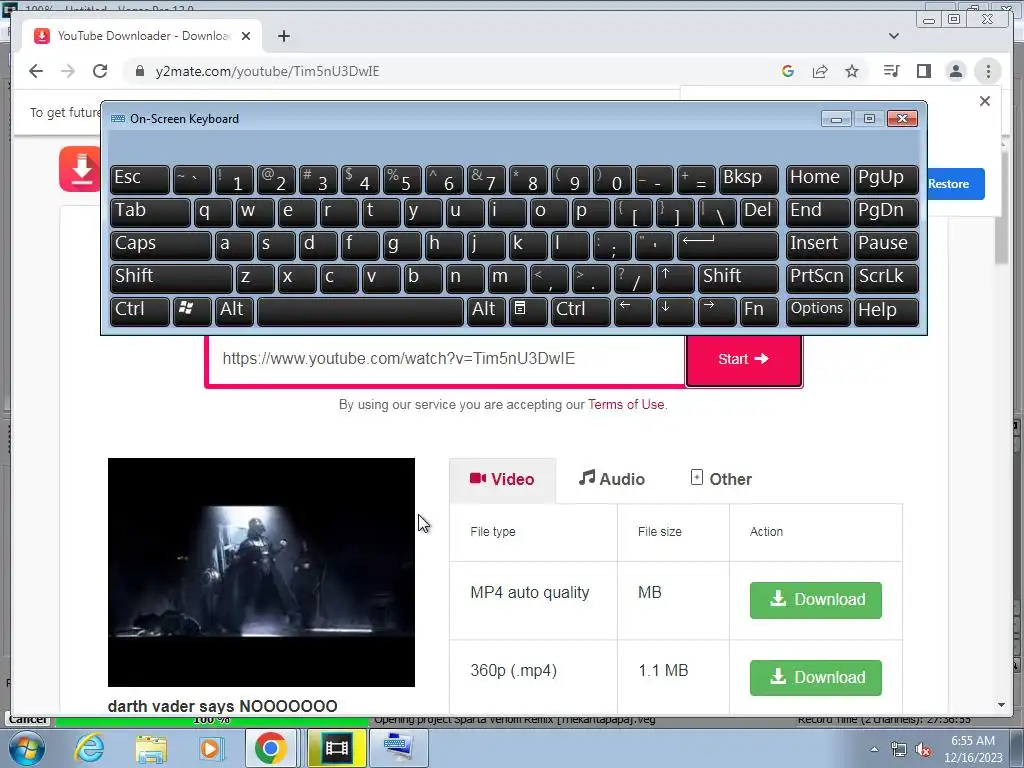This screenshot has height=768, width=1024.
Task: Click Help key on On-Screen Keyboard
Action: click(886, 311)
